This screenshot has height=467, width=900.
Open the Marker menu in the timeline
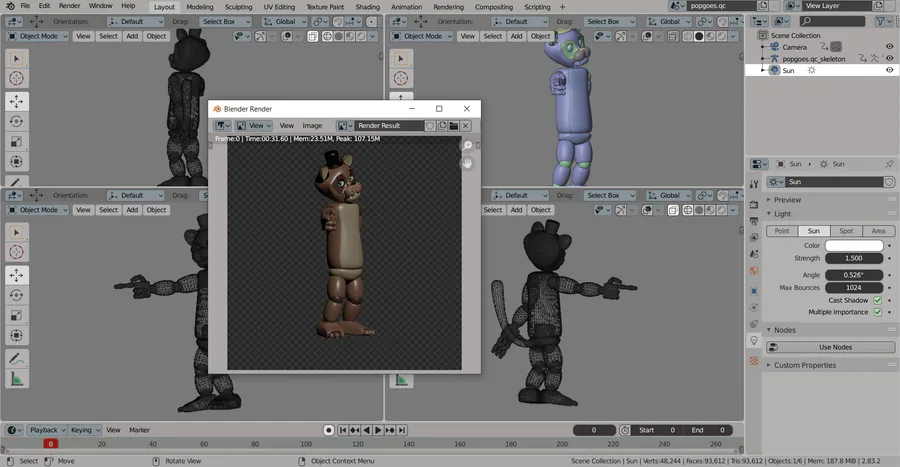[x=139, y=430]
